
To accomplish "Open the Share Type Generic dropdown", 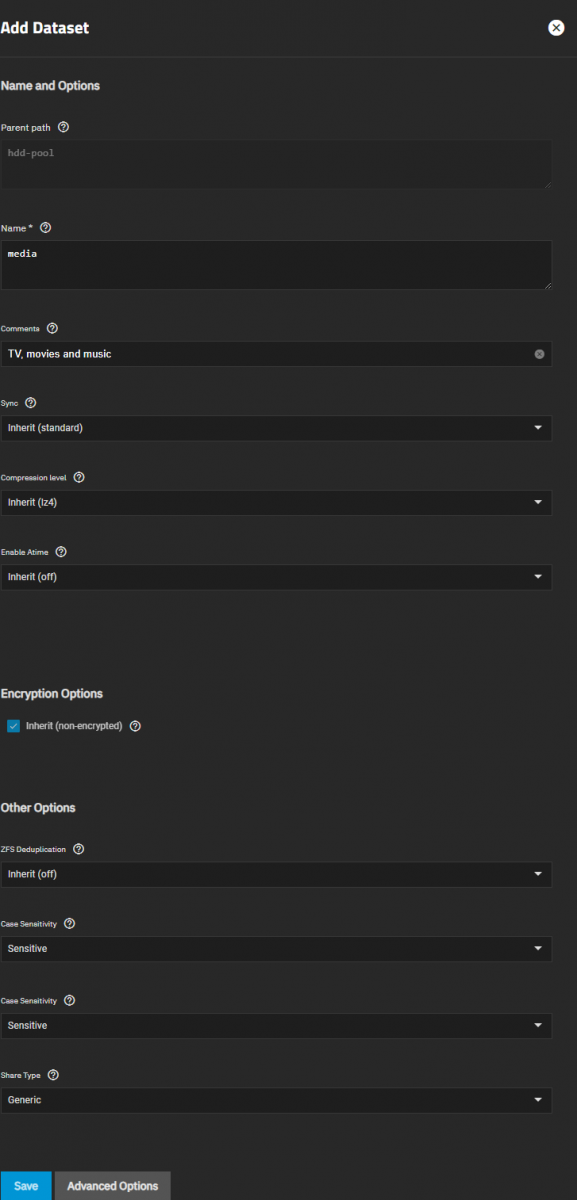I will tap(276, 1100).
